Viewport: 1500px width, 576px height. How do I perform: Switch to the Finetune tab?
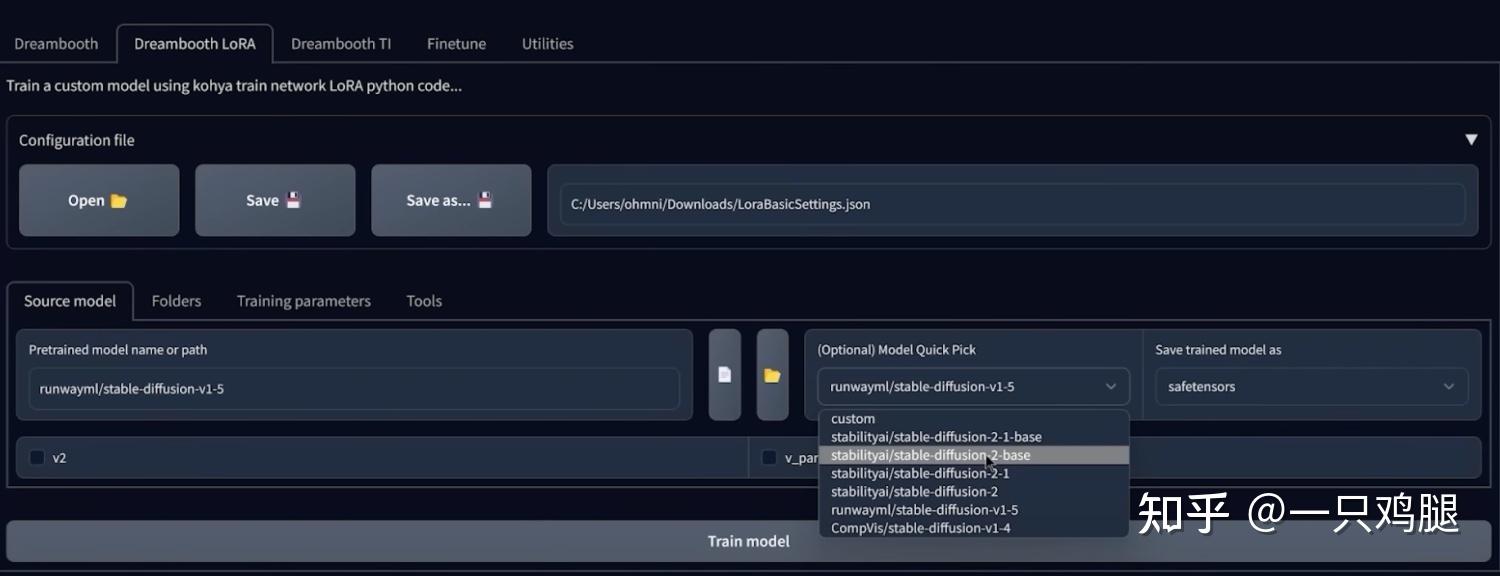pyautogui.click(x=456, y=43)
